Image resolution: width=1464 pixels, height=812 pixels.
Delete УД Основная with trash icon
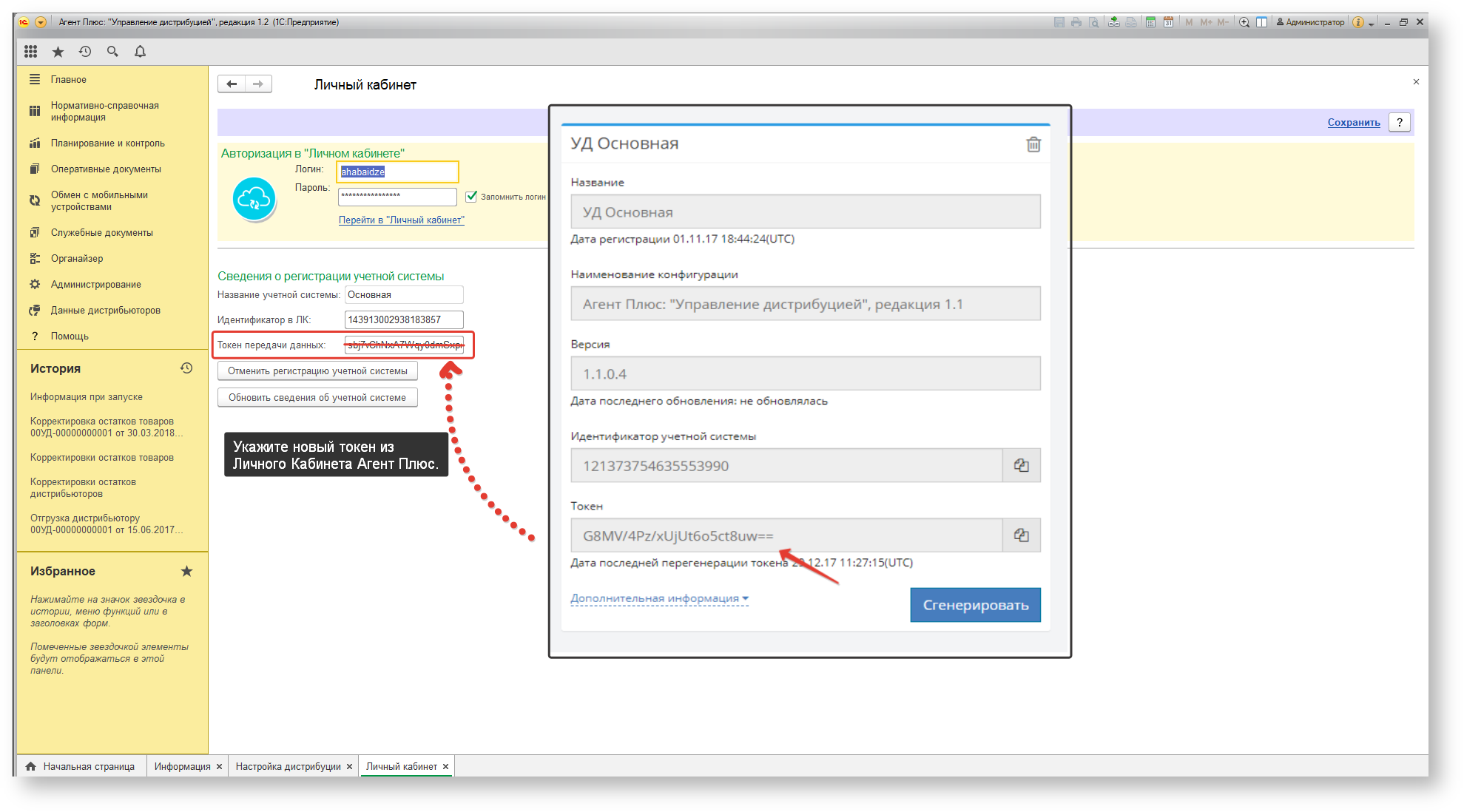1033,144
